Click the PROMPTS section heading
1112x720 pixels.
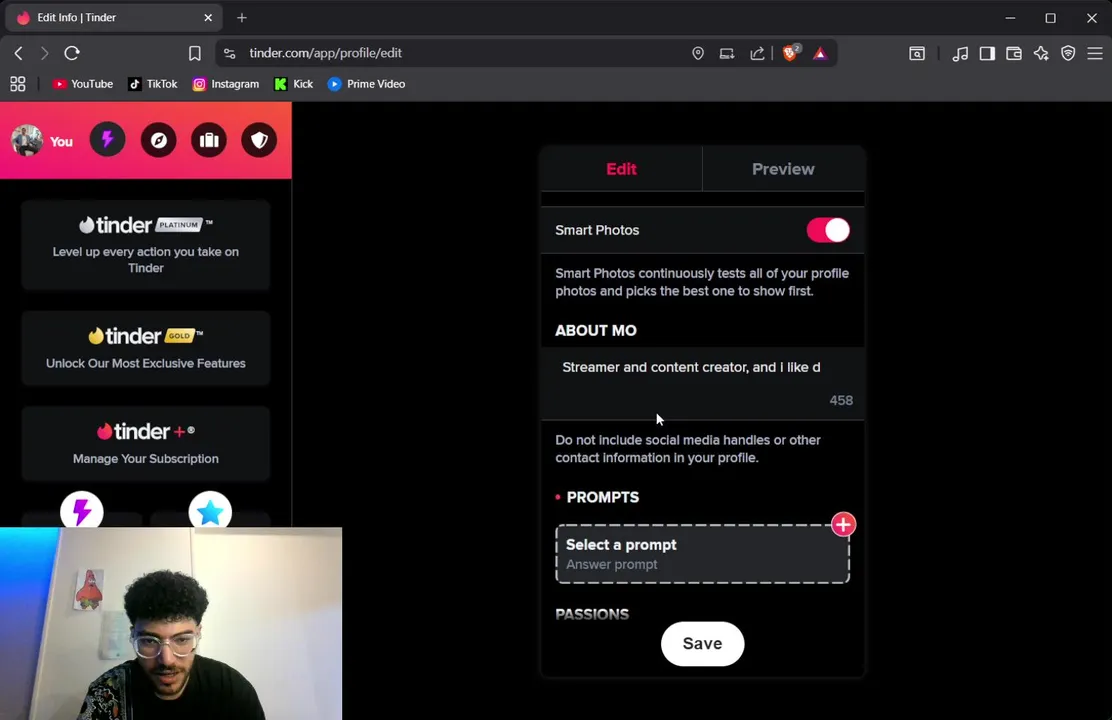(603, 497)
